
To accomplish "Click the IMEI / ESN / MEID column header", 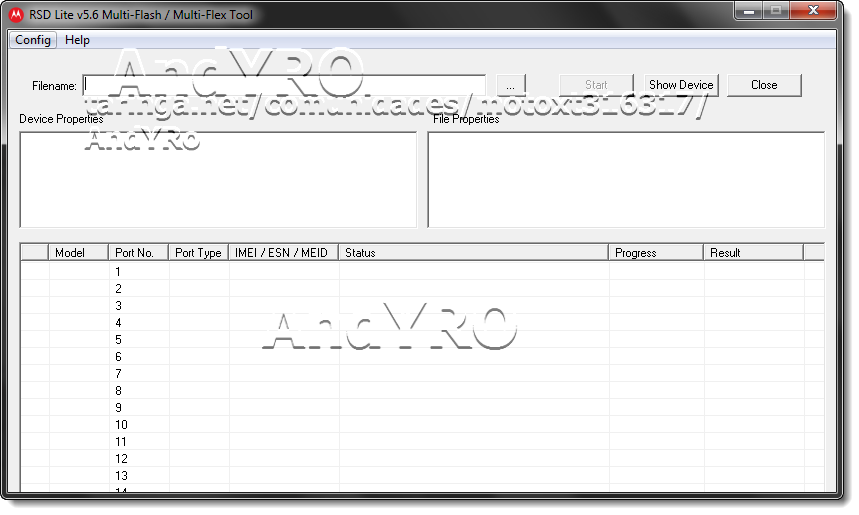I will tap(283, 253).
